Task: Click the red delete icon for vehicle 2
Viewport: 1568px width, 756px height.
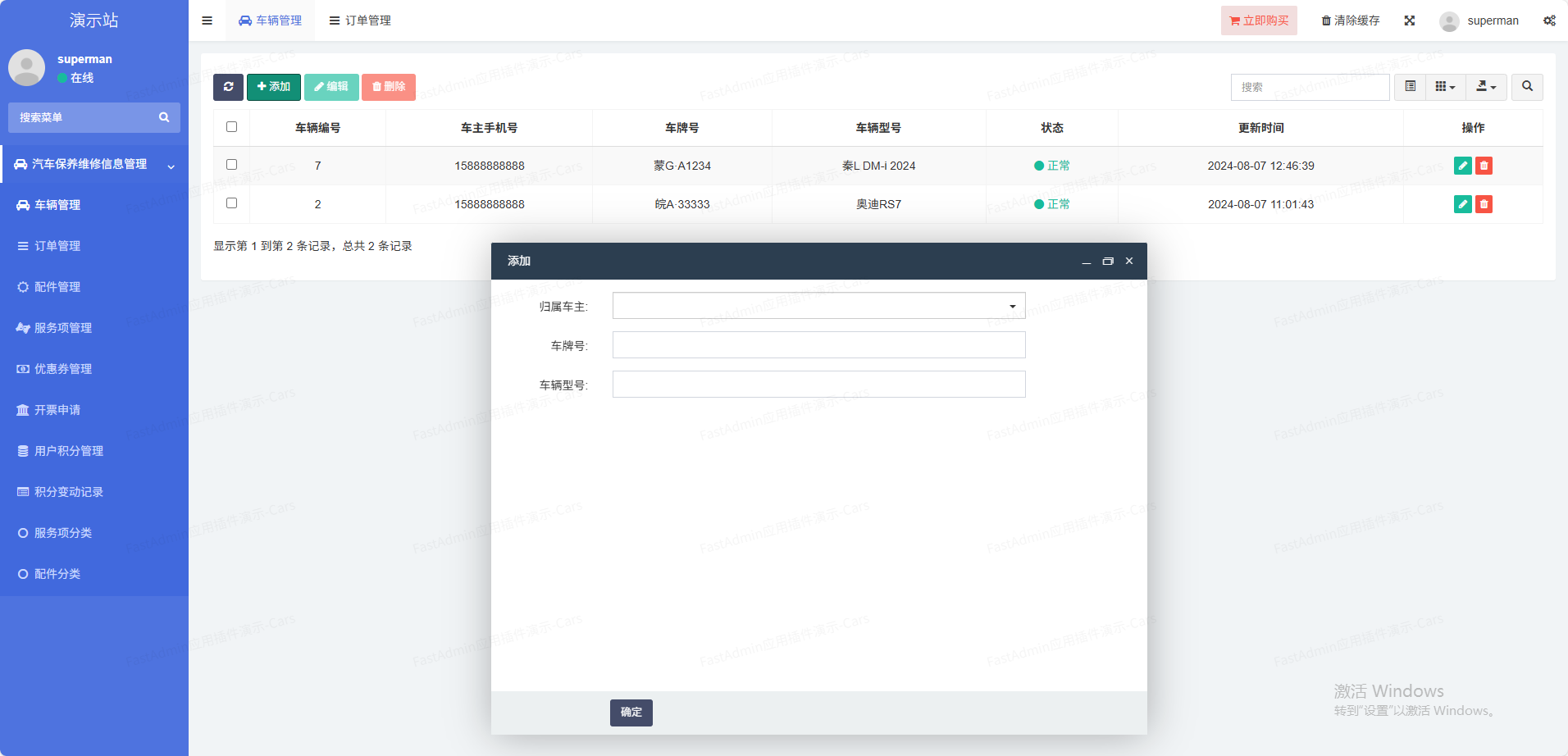Action: pos(1484,204)
